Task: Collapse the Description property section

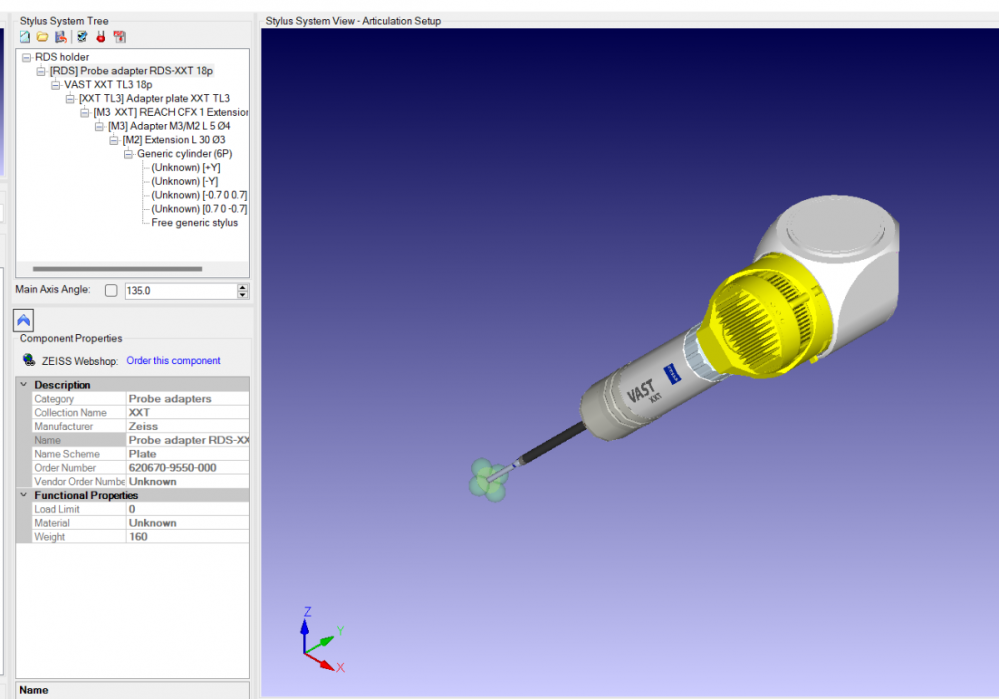Action: tap(24, 385)
